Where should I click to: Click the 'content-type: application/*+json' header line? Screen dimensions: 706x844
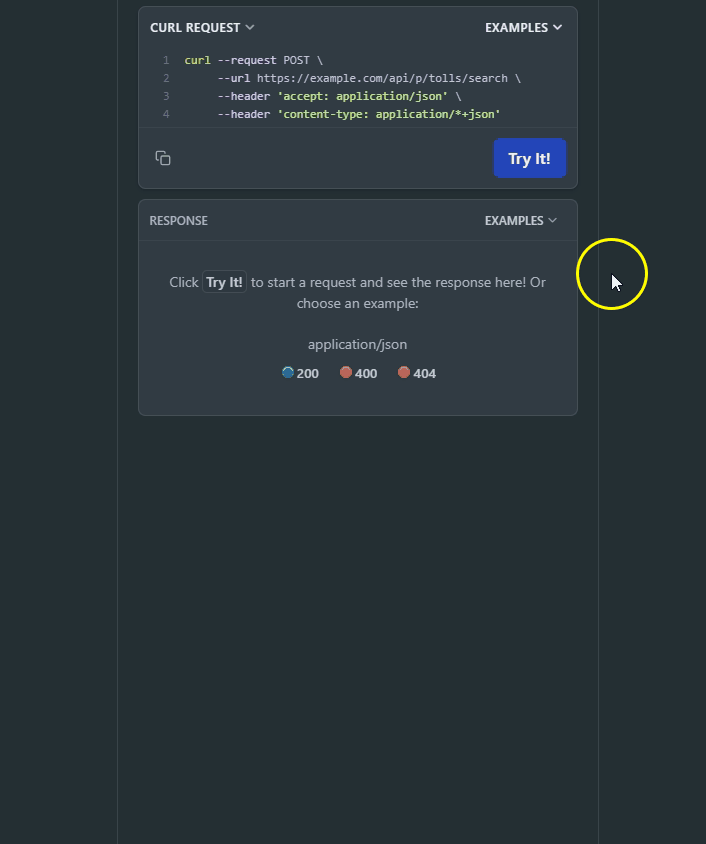tap(359, 114)
